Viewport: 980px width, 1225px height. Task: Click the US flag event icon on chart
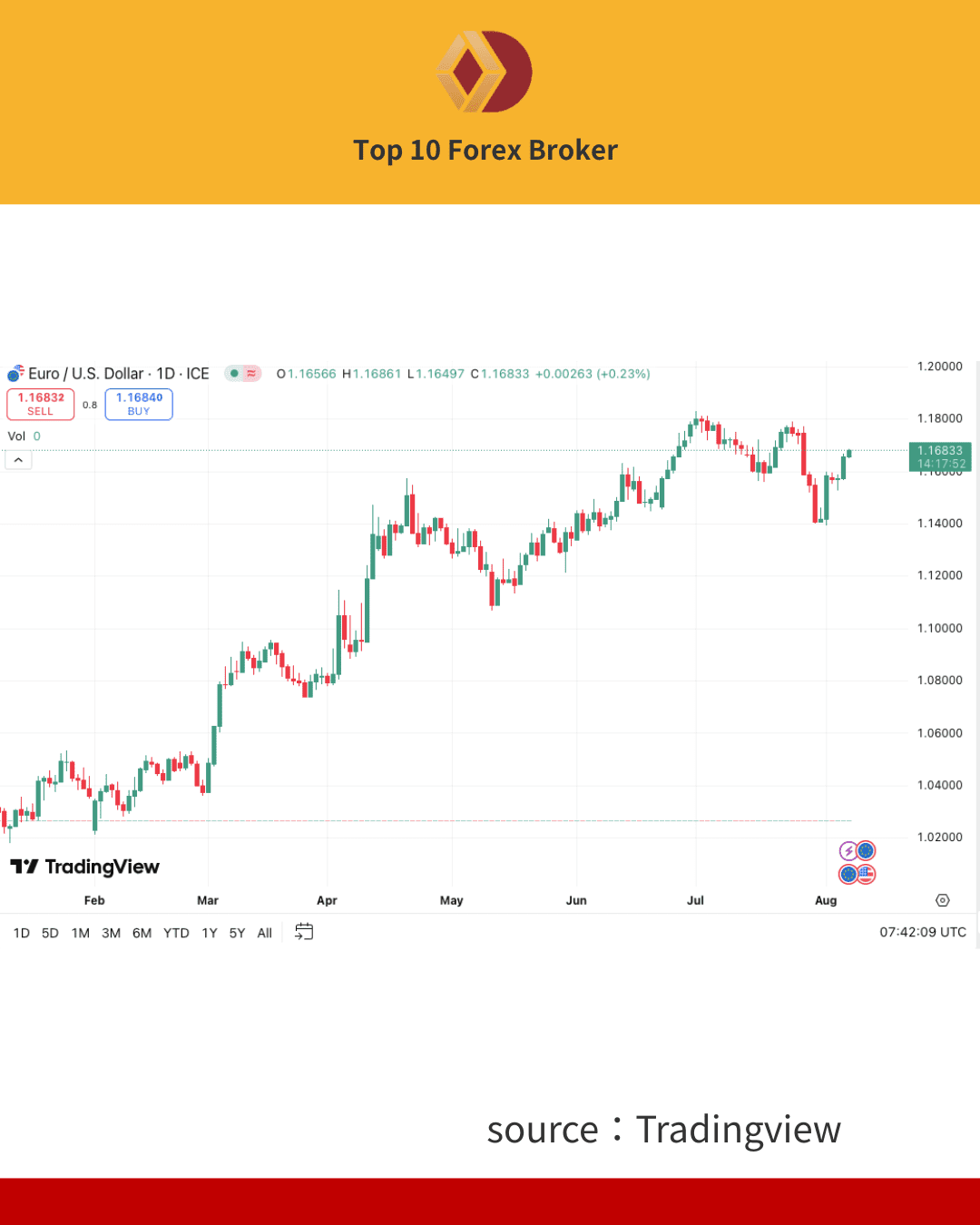pyautogui.click(x=867, y=874)
